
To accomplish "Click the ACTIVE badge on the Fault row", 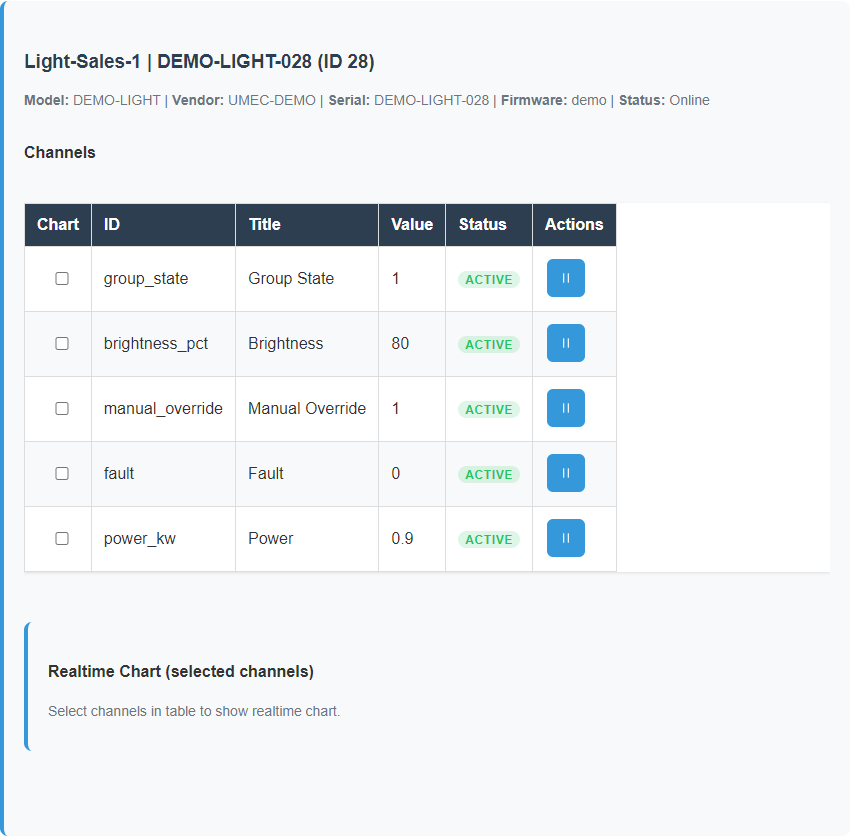I will 488,474.
